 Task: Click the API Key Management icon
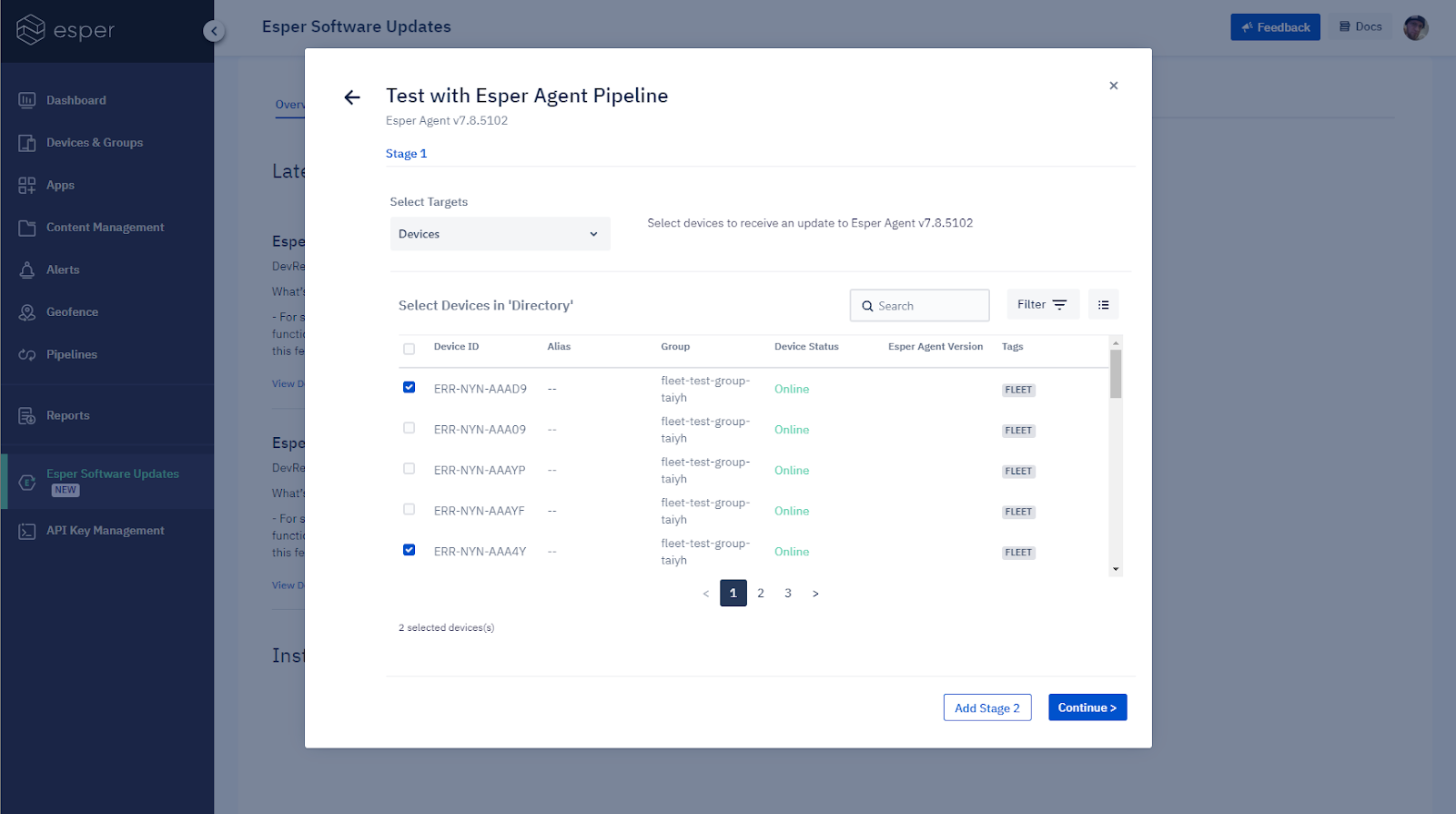[27, 531]
